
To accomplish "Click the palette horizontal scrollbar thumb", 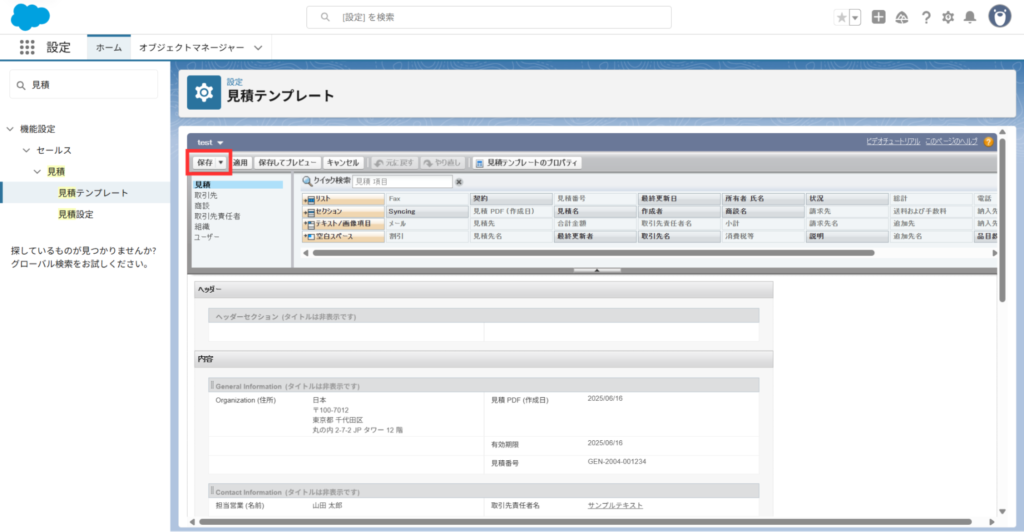I will (593, 253).
